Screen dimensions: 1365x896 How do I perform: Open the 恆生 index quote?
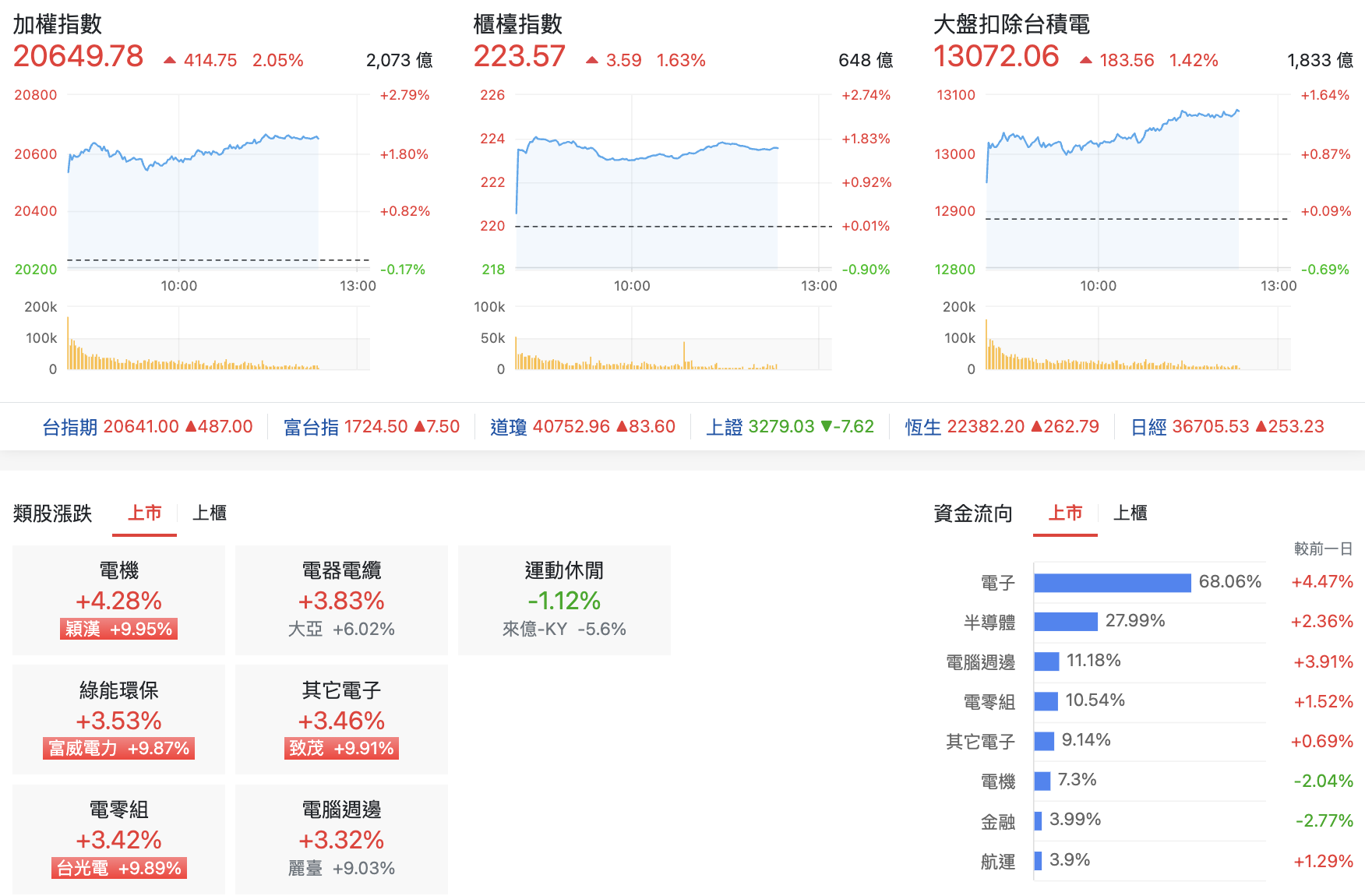(1002, 427)
